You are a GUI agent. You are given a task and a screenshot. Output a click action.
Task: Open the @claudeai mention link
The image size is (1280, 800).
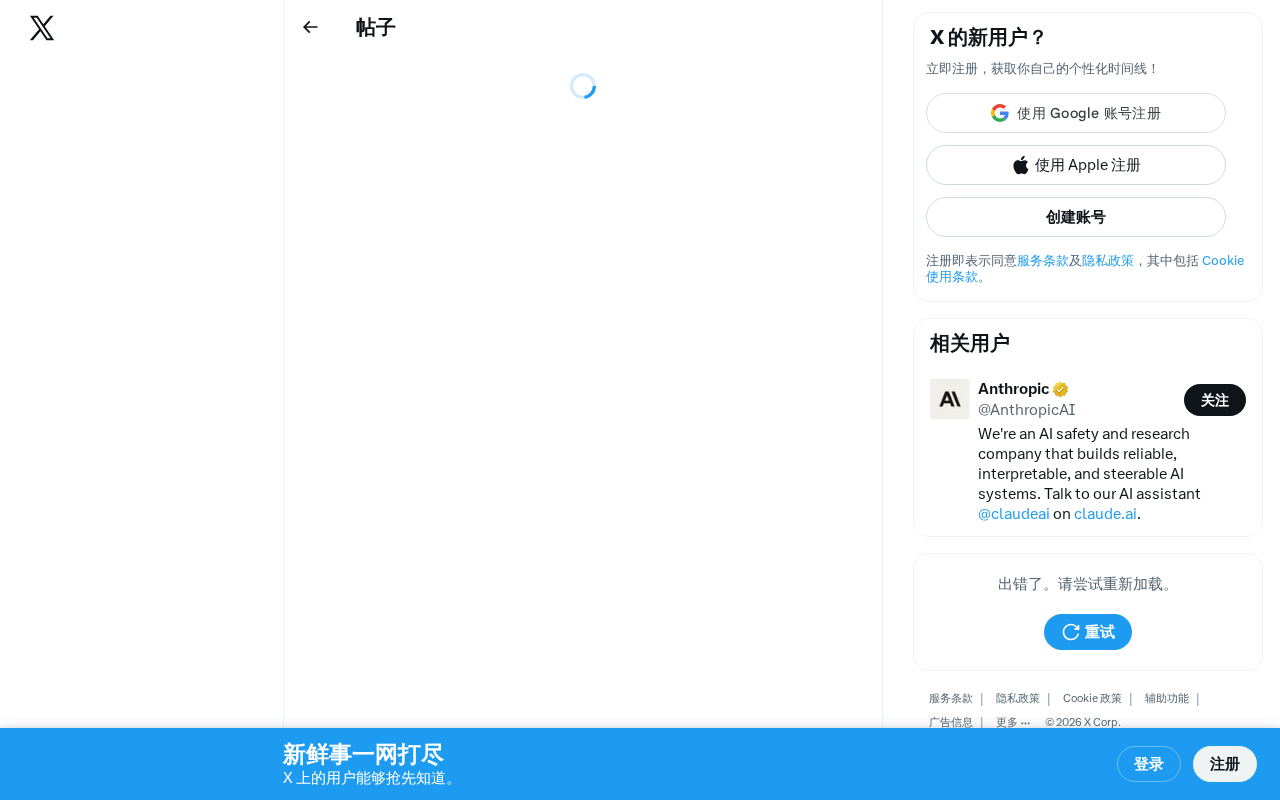click(1014, 513)
